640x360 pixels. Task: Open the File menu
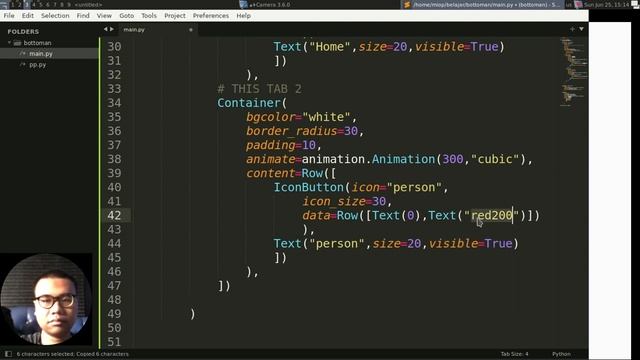pyautogui.click(x=9, y=16)
